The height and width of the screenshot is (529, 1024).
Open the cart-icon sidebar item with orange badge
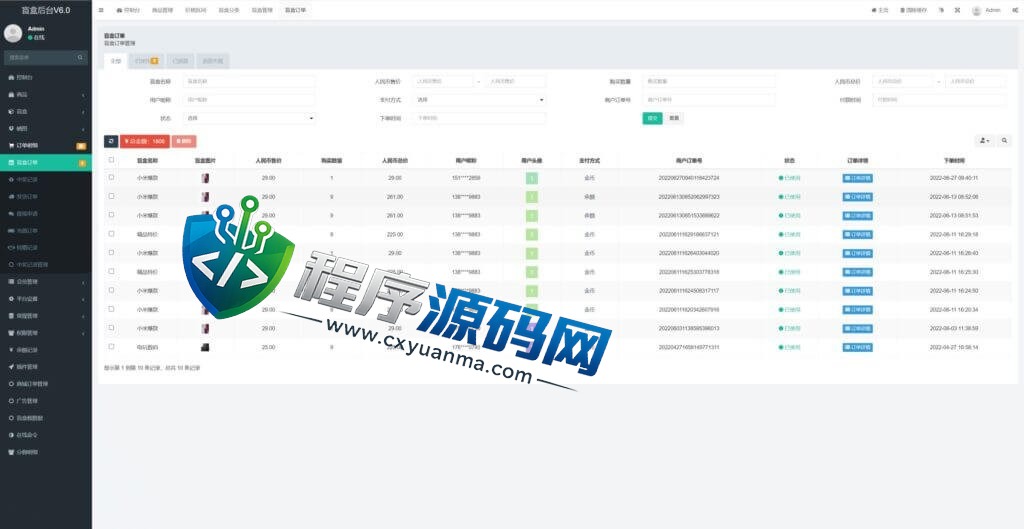[x=46, y=146]
